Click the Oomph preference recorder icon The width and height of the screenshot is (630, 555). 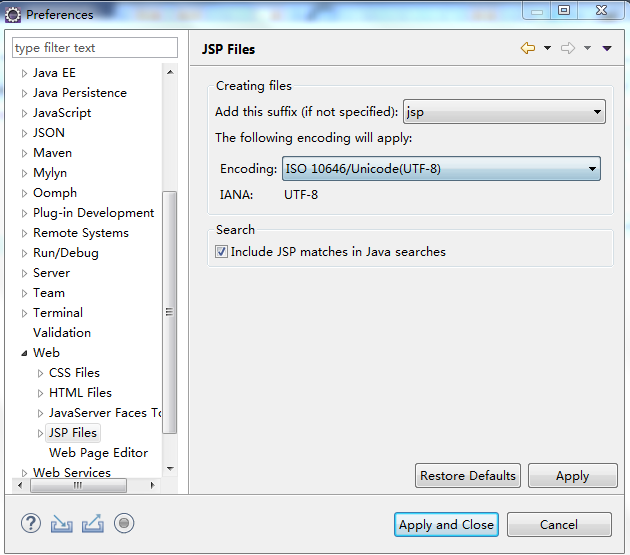[x=124, y=523]
